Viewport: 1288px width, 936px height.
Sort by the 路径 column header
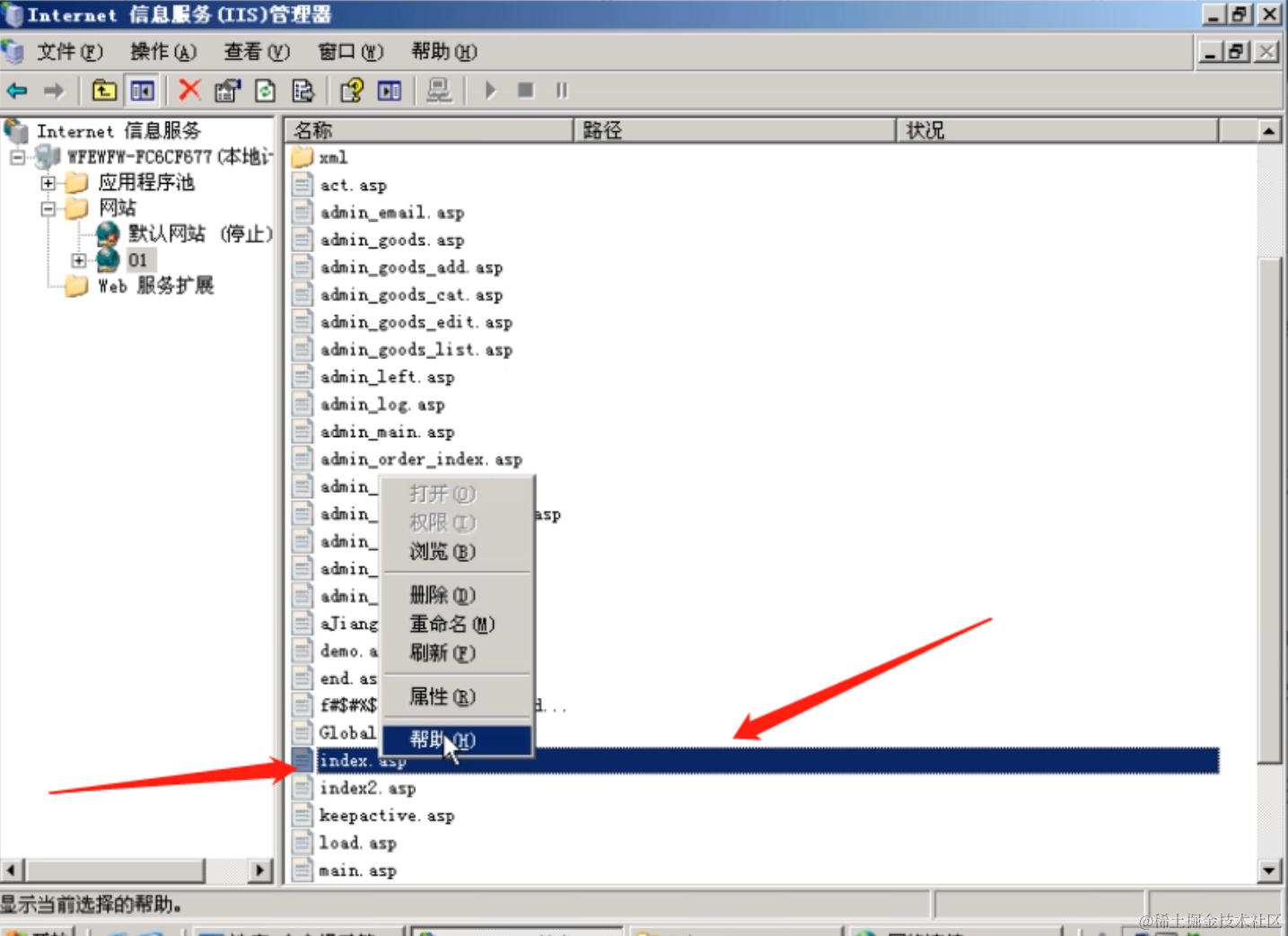click(735, 130)
